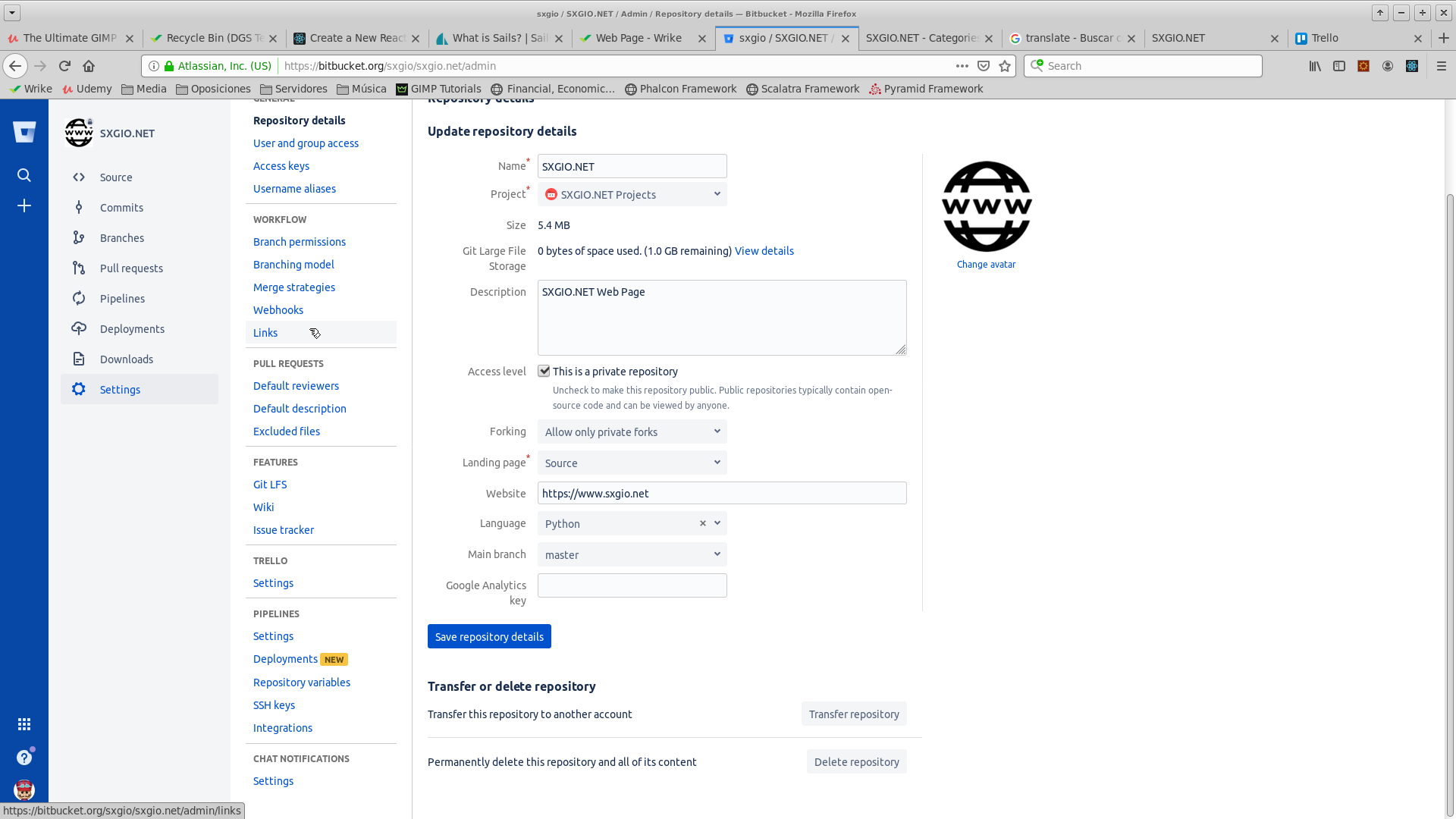
Task: Select the Branches icon in the sidebar
Action: click(79, 237)
